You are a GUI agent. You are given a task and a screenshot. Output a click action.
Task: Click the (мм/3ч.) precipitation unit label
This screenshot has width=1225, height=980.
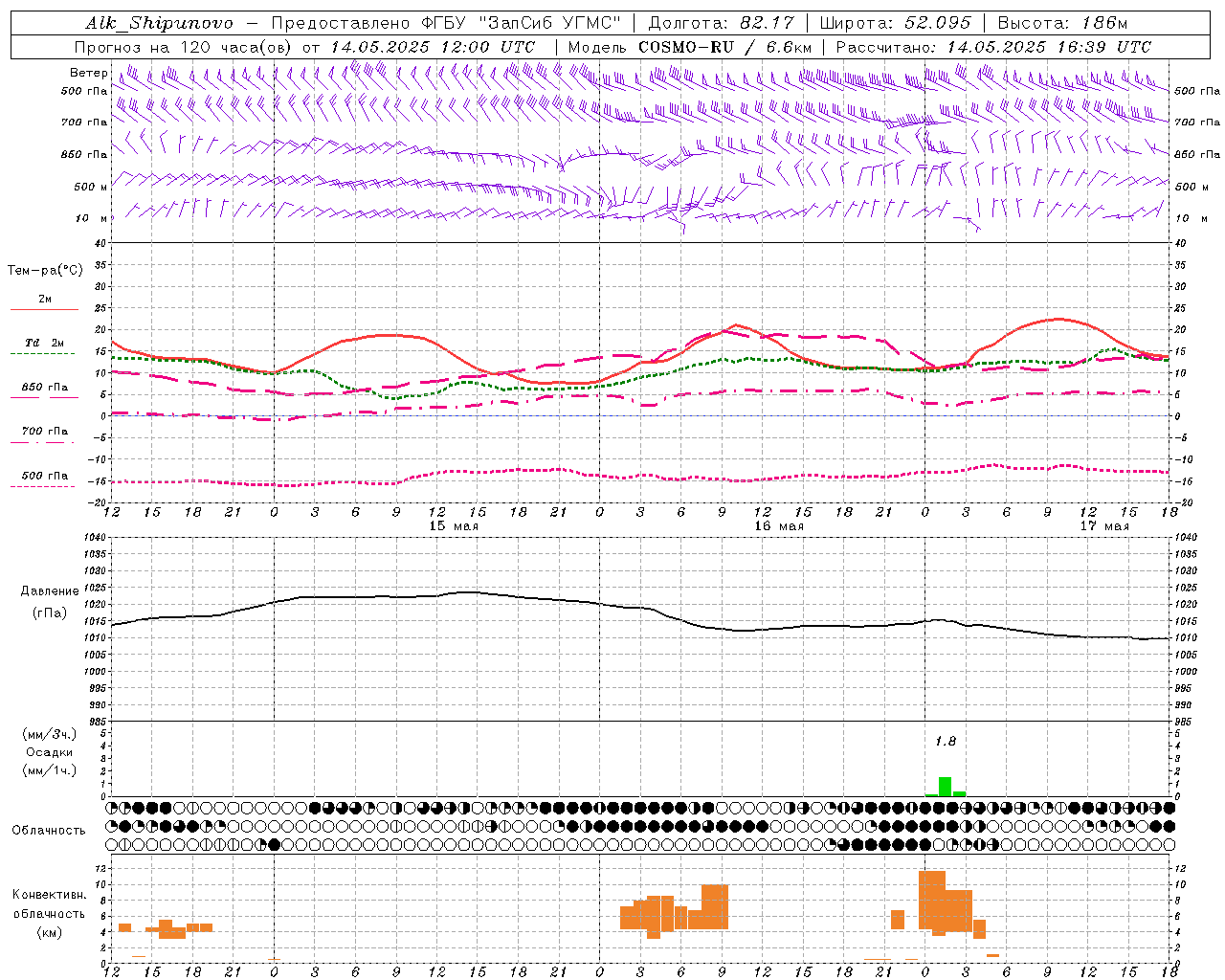coord(50,734)
